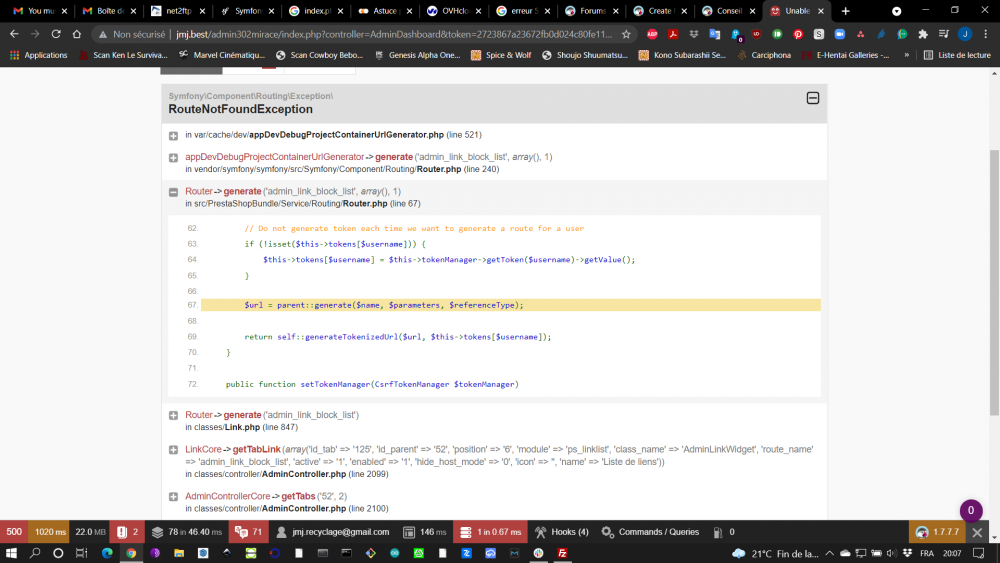Open the Symfony version 1.7.7.7 panel
Image resolution: width=1000 pixels, height=563 pixels.
[x=937, y=532]
